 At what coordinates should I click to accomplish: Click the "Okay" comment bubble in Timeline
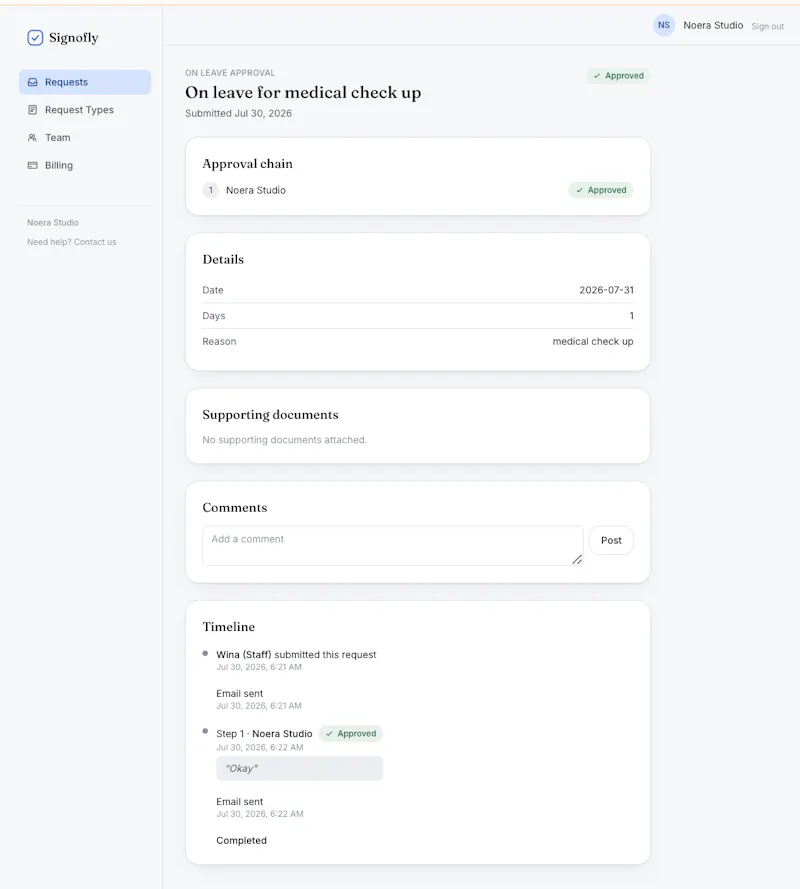(299, 768)
